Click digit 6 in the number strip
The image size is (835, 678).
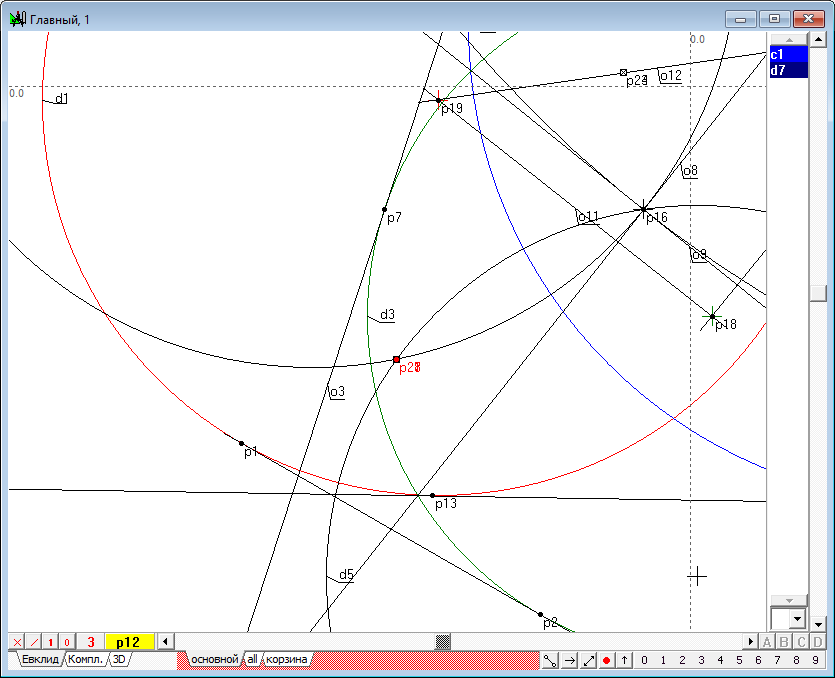tap(758, 660)
